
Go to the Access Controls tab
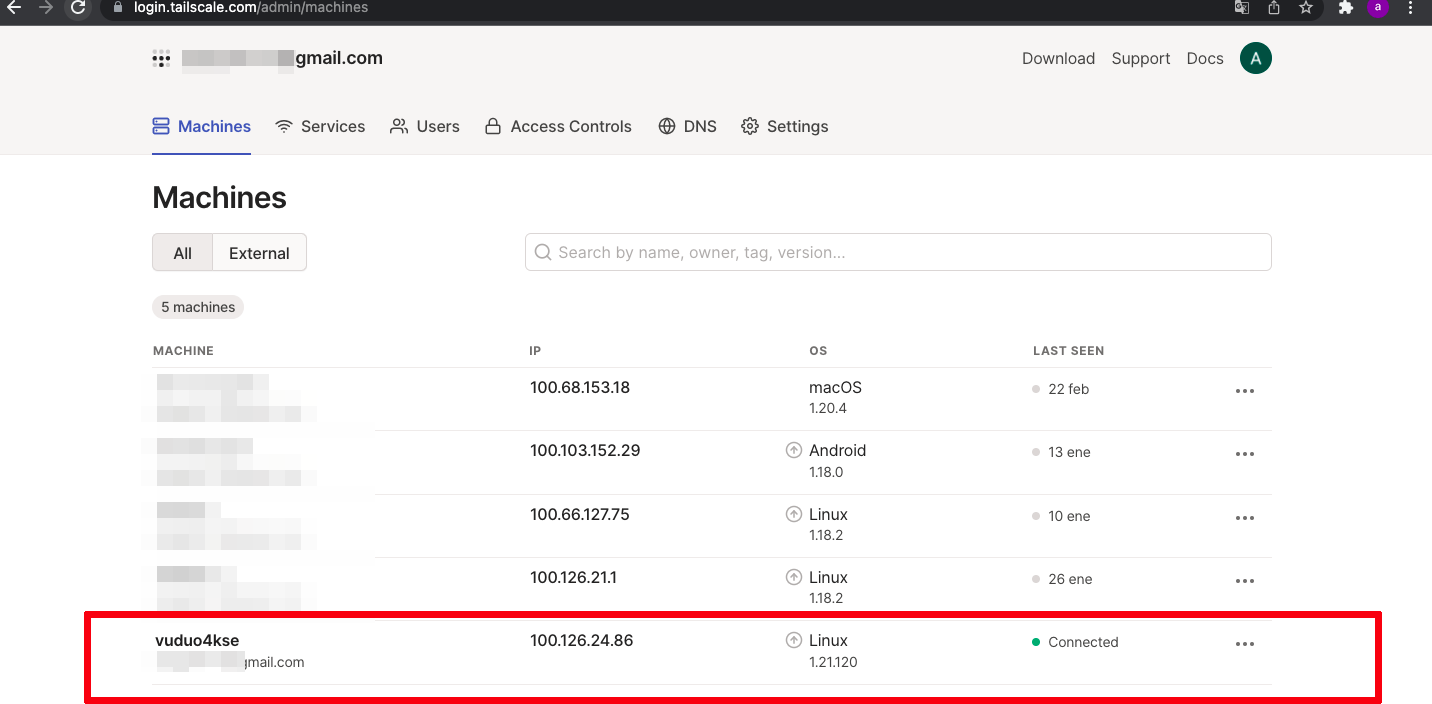click(x=558, y=127)
